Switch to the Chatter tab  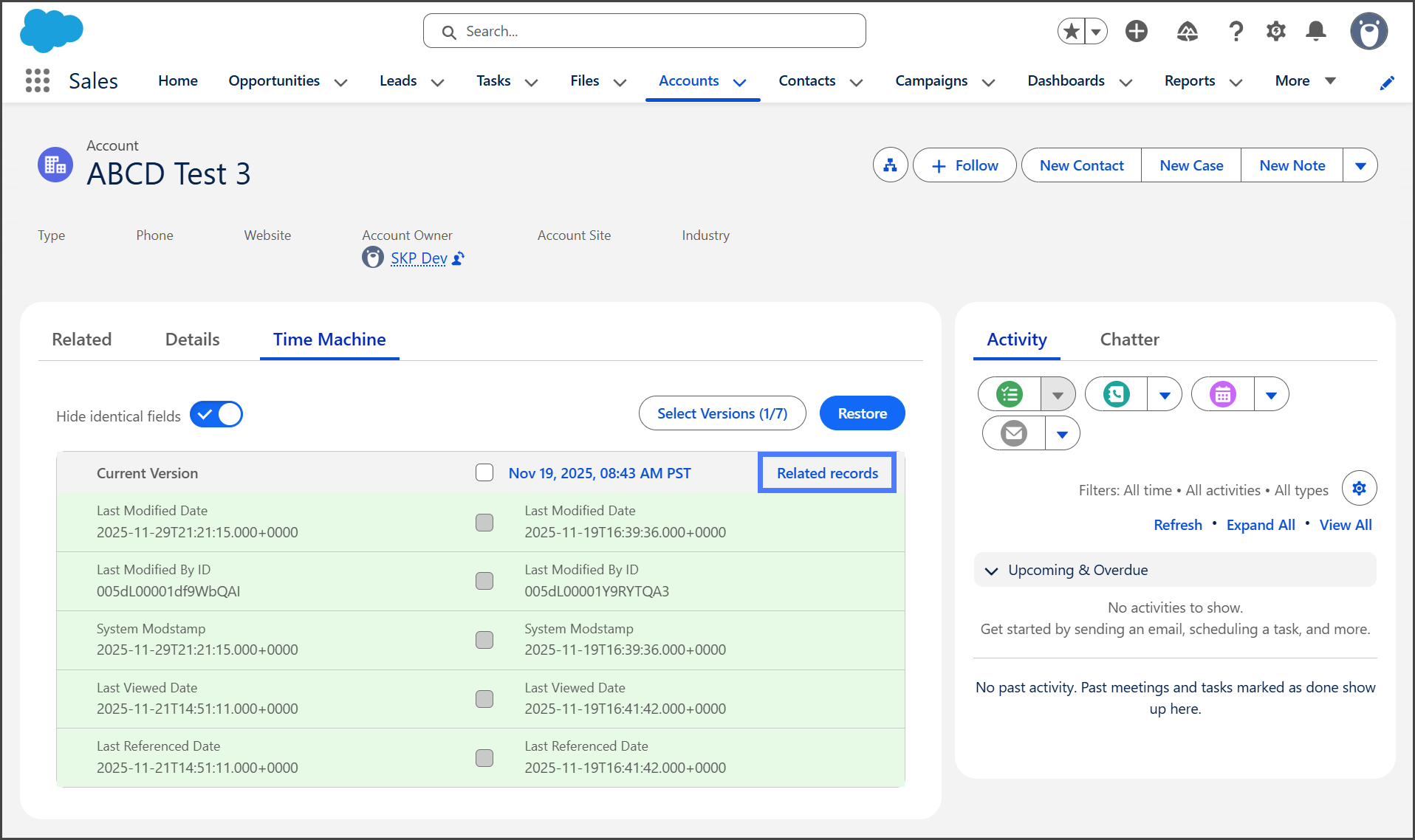pyautogui.click(x=1129, y=340)
